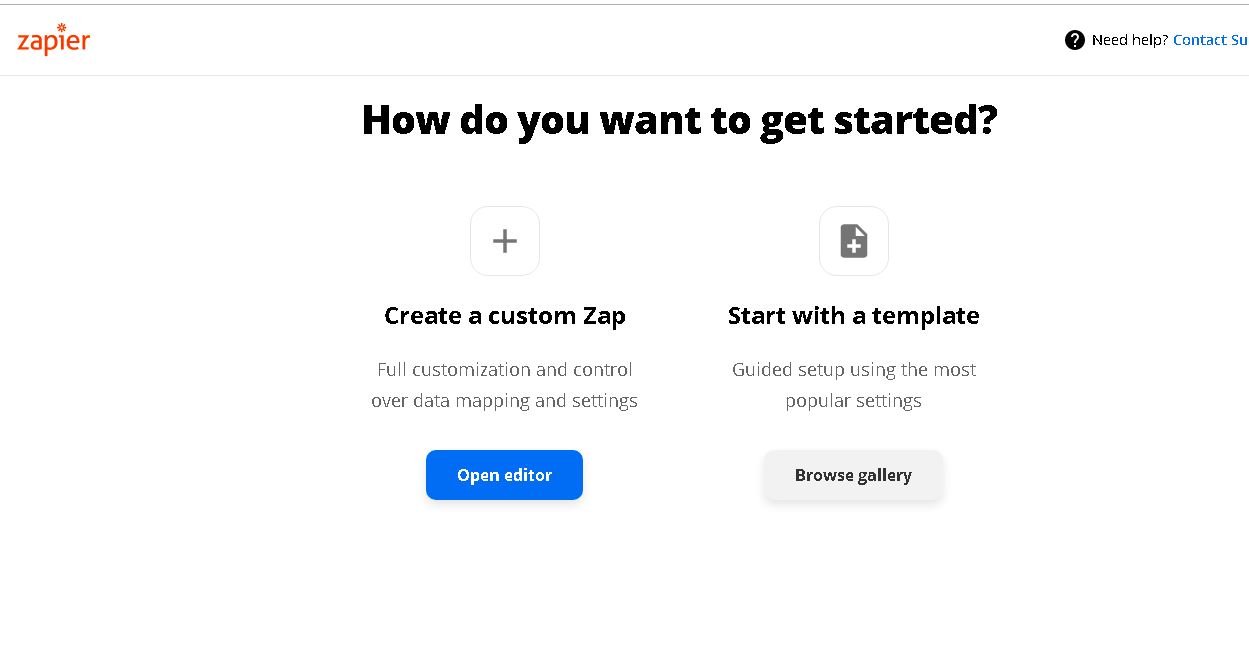Open the Zap editor with the blue button
The width and height of the screenshot is (1249, 656).
click(x=504, y=475)
